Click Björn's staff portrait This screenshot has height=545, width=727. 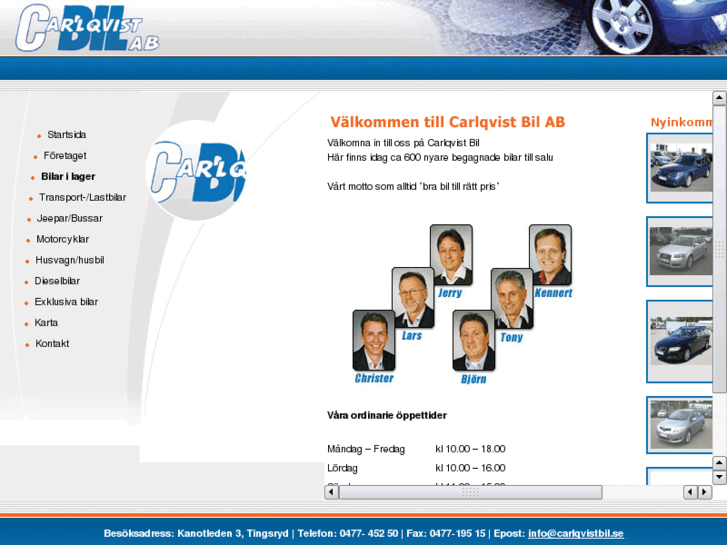click(x=474, y=341)
